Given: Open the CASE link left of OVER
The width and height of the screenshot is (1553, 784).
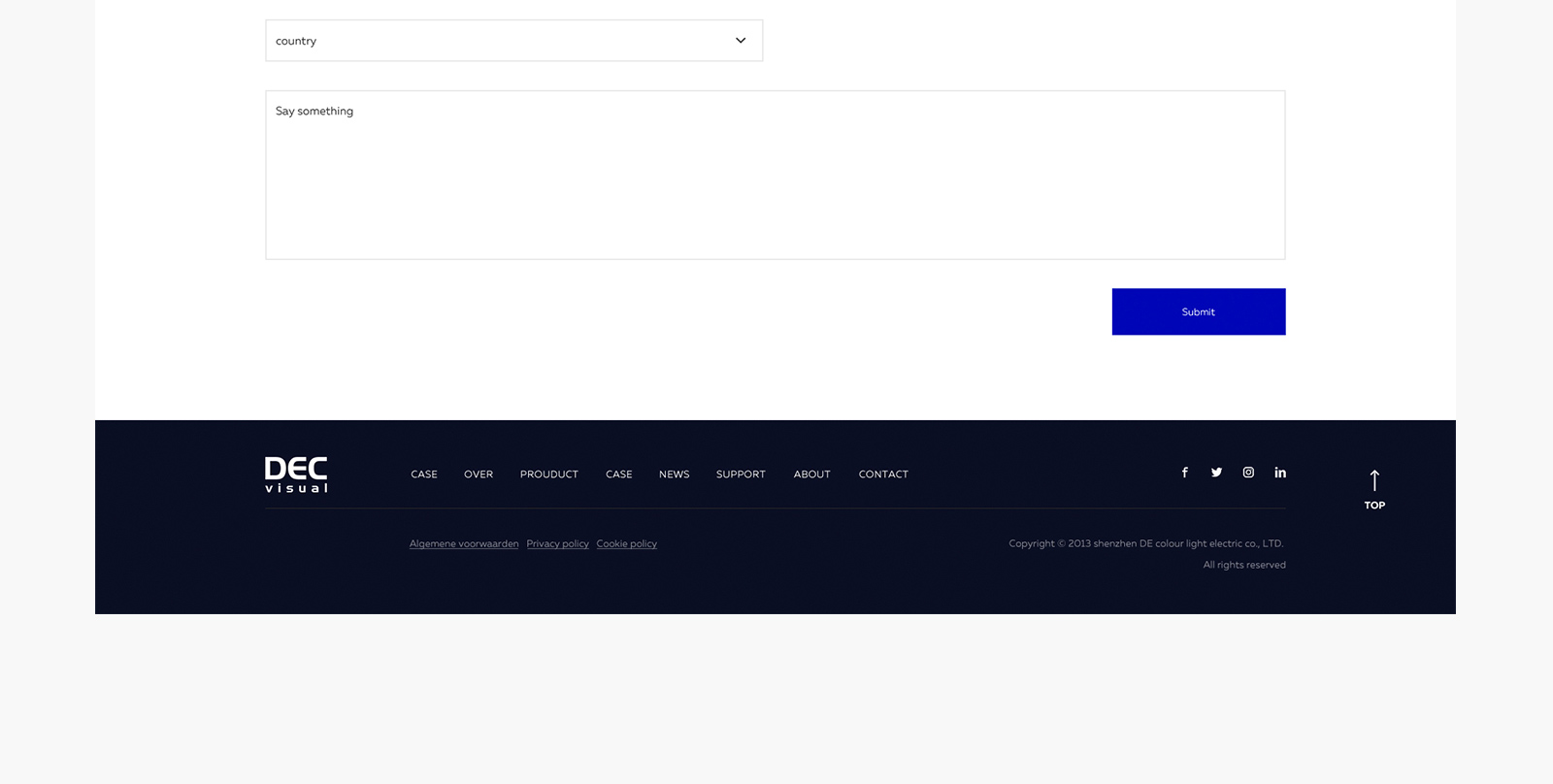Looking at the screenshot, I should click(424, 474).
